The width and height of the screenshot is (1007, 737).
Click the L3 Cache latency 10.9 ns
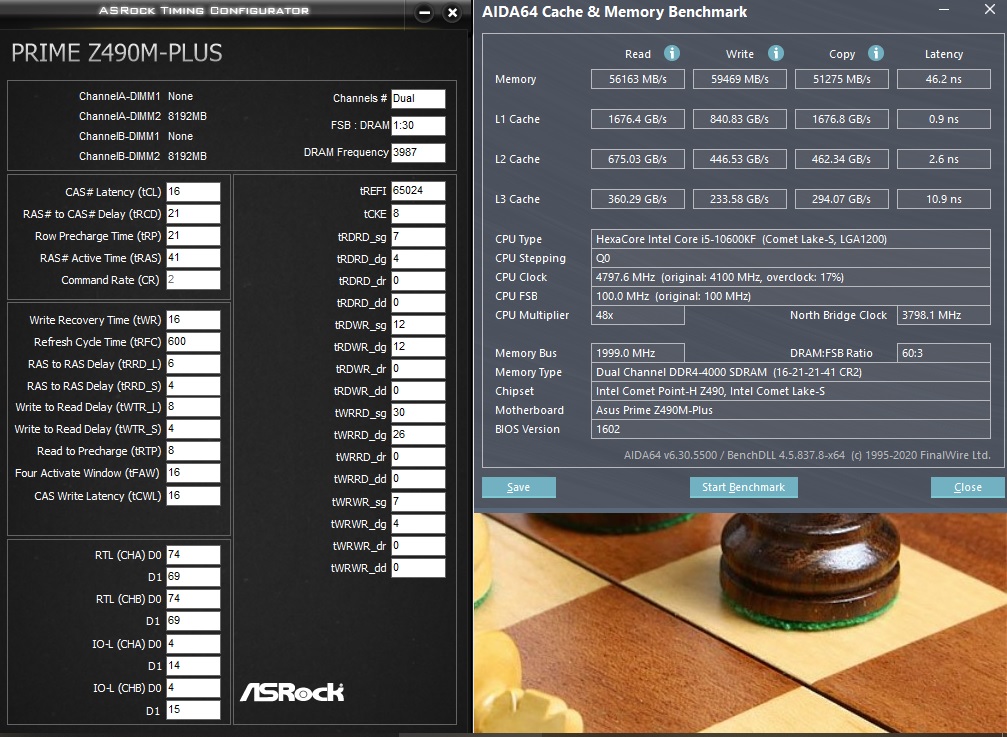tap(944, 199)
